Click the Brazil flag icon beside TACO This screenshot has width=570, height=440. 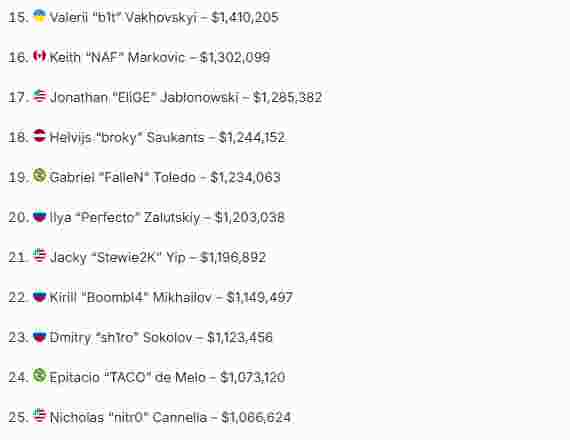tap(39, 376)
